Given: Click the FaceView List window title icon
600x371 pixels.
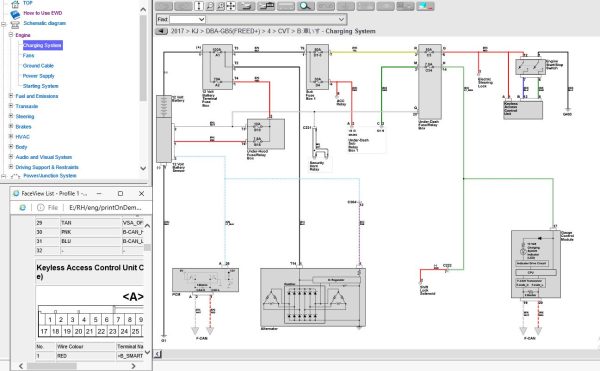Looking at the screenshot, I should tap(16, 194).
